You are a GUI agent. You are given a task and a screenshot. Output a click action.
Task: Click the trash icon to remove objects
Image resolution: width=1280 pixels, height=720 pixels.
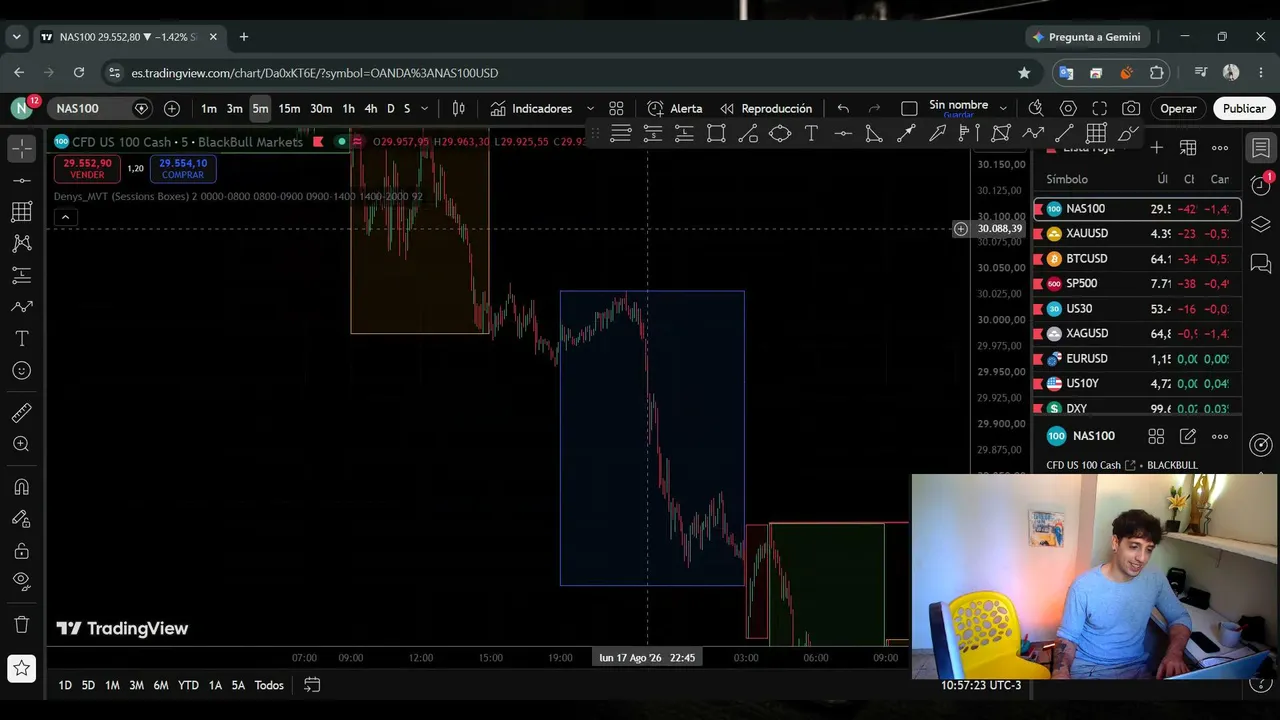tap(21, 625)
